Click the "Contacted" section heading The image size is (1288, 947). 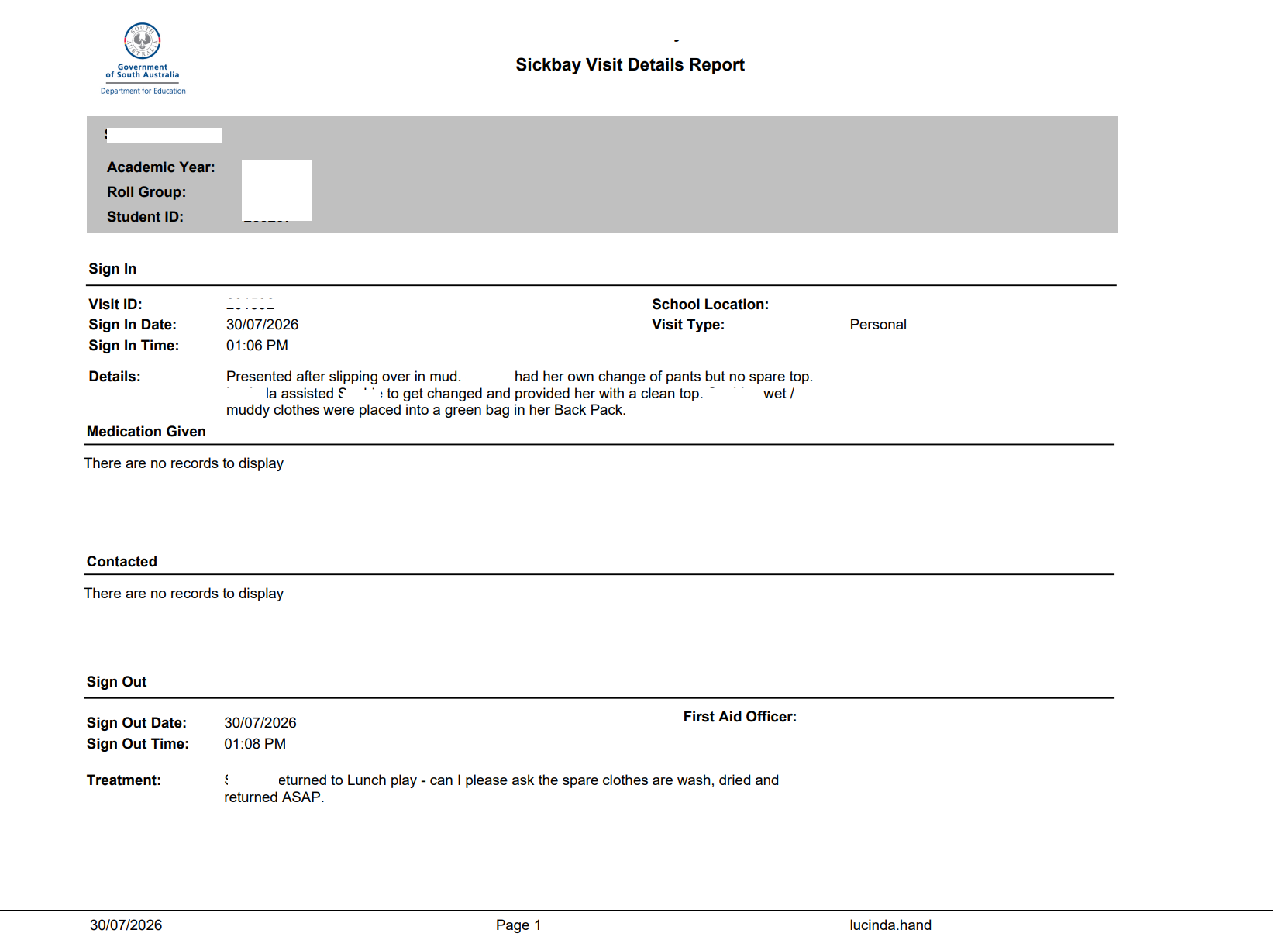tap(122, 562)
